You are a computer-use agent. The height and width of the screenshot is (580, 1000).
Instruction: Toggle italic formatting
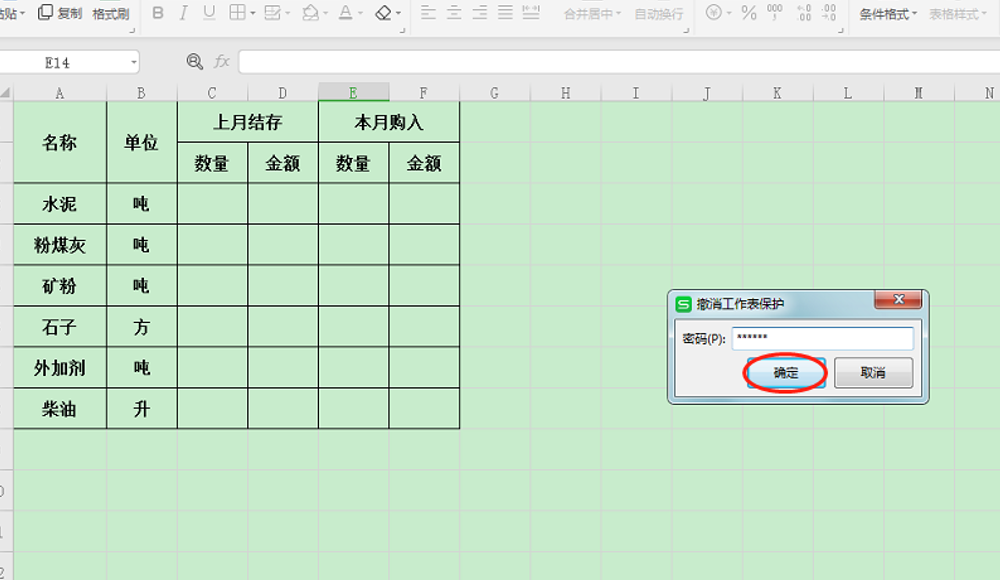[x=184, y=13]
